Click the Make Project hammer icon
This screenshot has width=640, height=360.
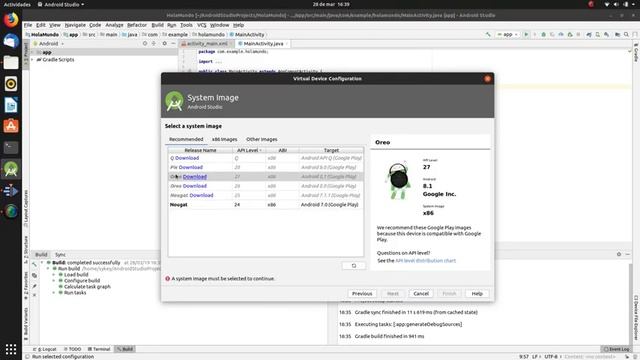488,35
